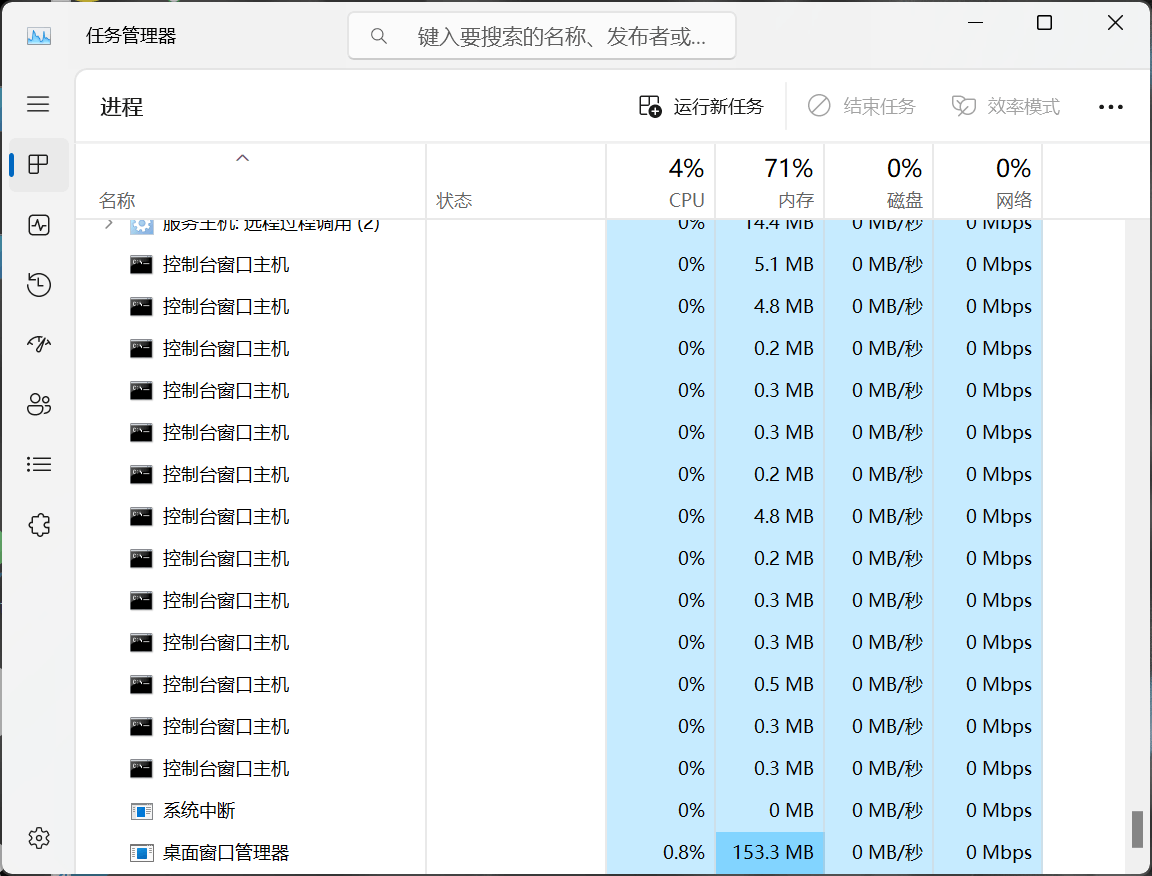Sort by the 网络 column header

pos(988,182)
